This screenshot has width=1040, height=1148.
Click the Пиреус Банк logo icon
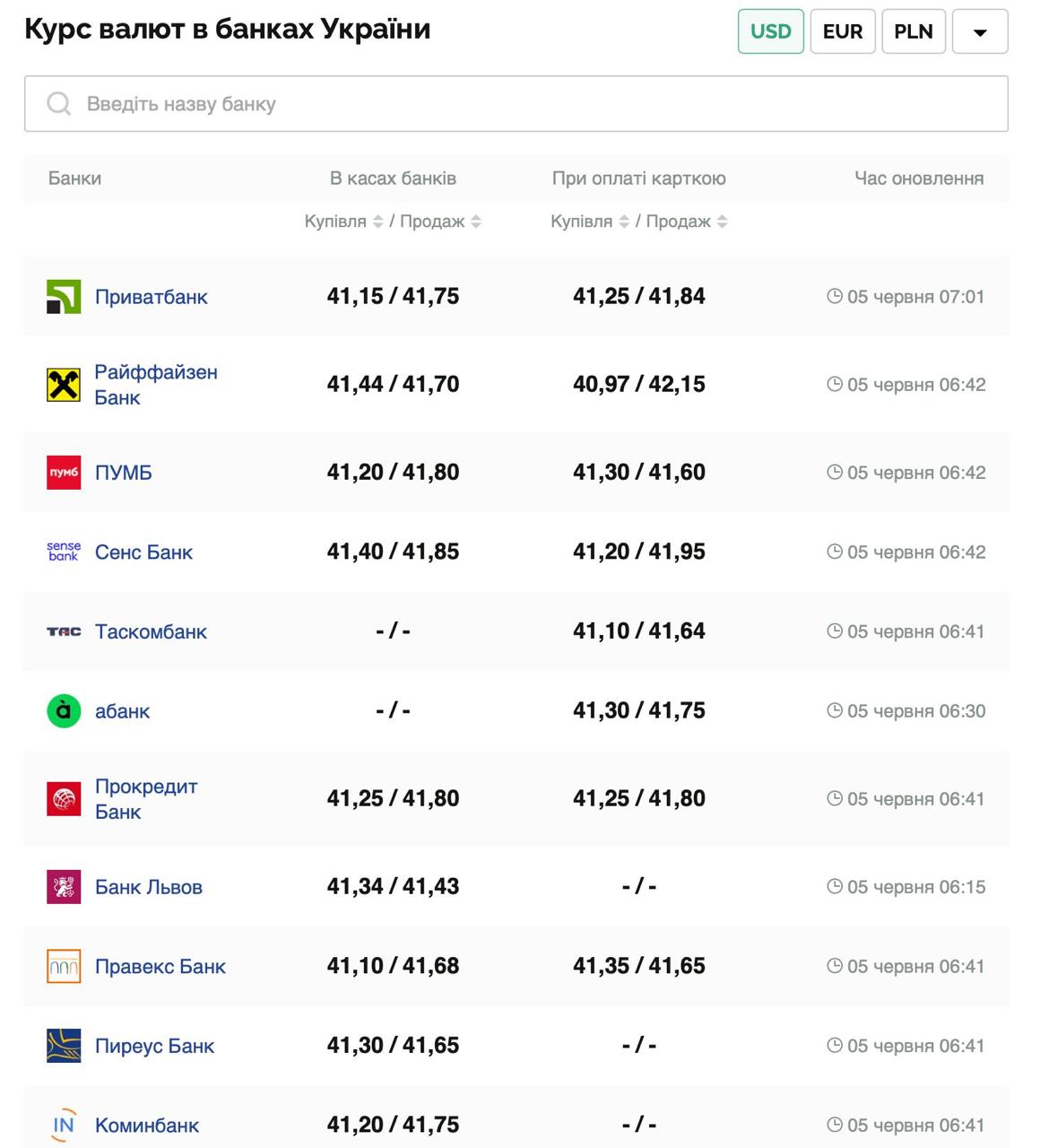64,1046
